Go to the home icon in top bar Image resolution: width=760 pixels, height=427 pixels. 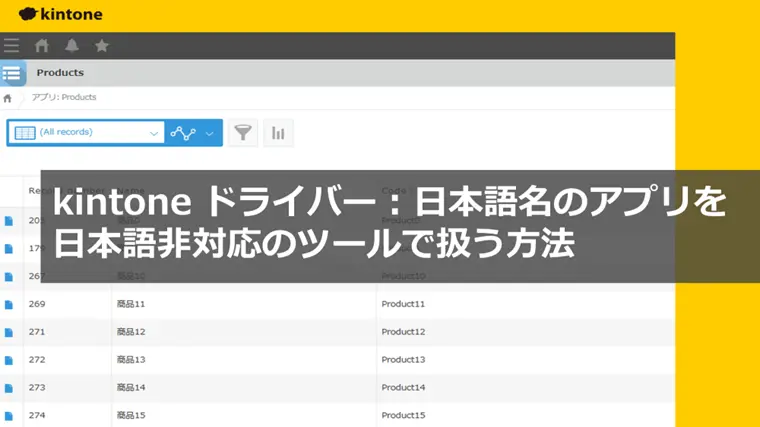pyautogui.click(x=42, y=46)
